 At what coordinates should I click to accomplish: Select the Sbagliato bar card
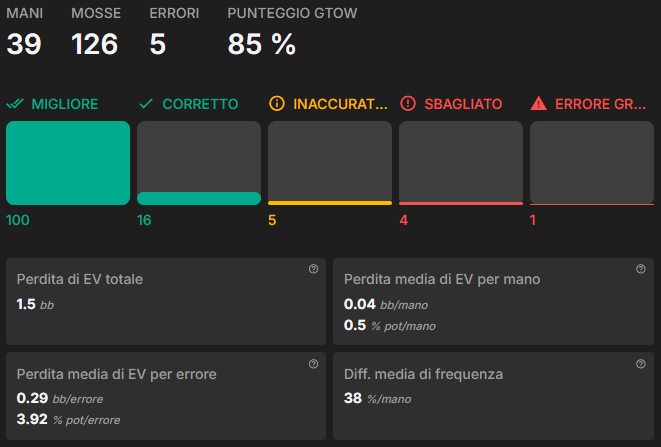(x=461, y=163)
